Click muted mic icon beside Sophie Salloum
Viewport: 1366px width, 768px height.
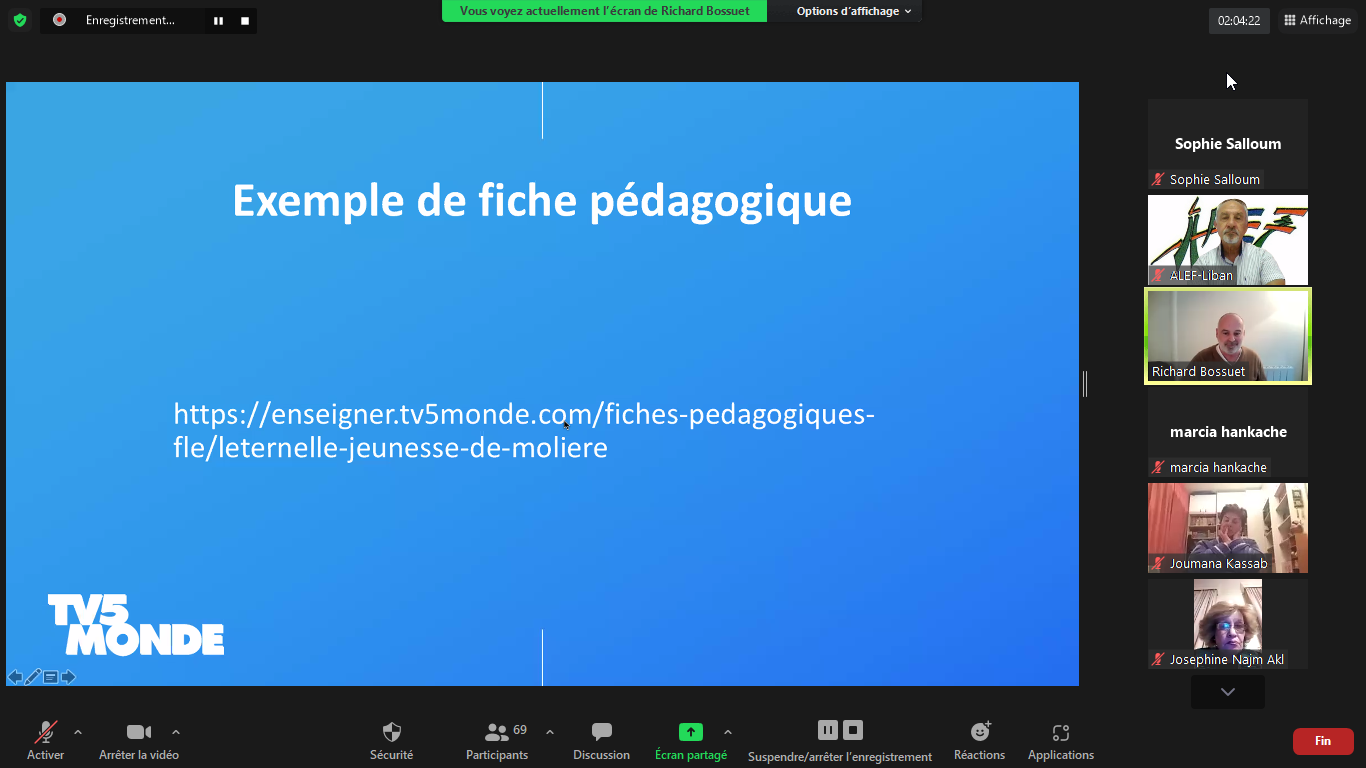pyautogui.click(x=1158, y=180)
